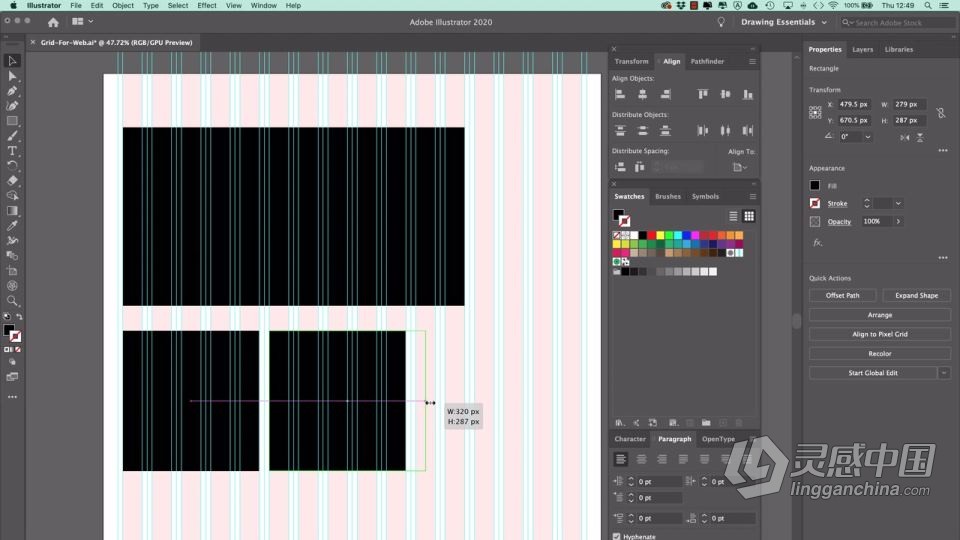Click Vertical Distribute Top icon

[x=620, y=130]
